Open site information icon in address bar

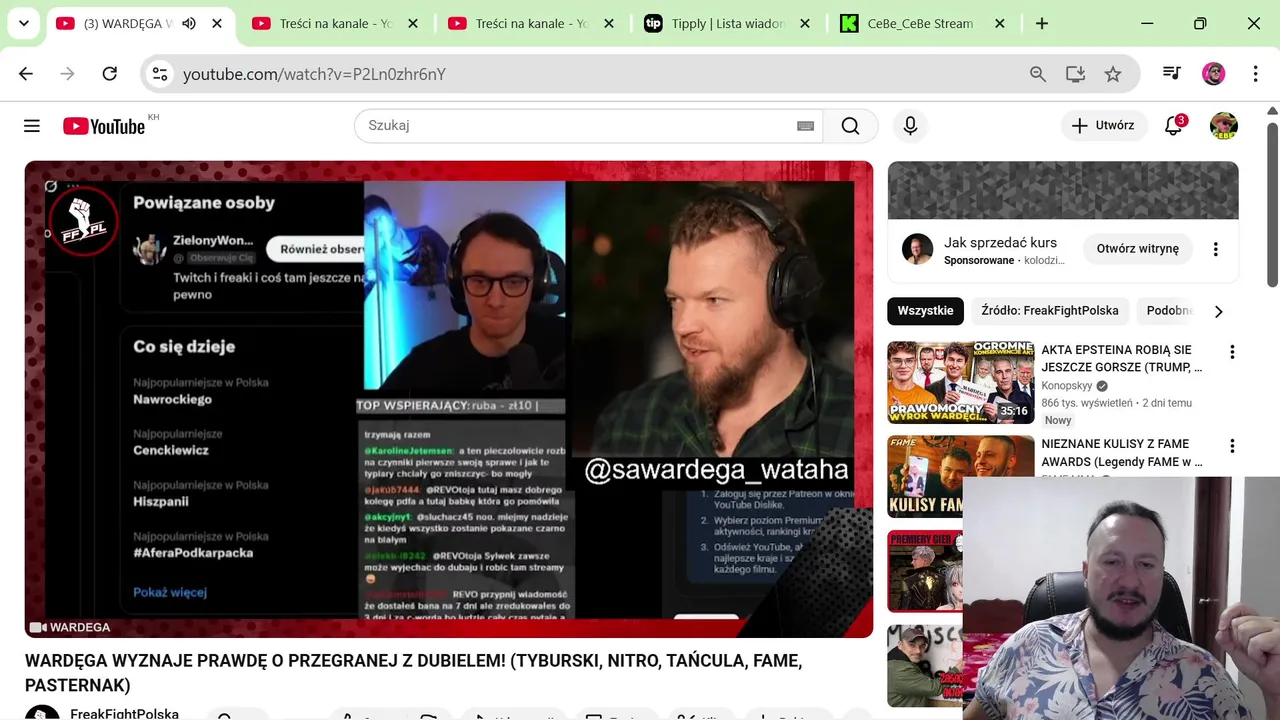coord(160,74)
